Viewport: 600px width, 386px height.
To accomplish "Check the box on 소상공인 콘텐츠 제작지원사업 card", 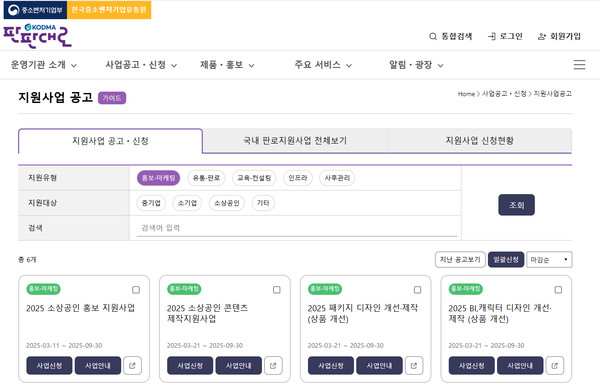I will pyautogui.click(x=277, y=290).
